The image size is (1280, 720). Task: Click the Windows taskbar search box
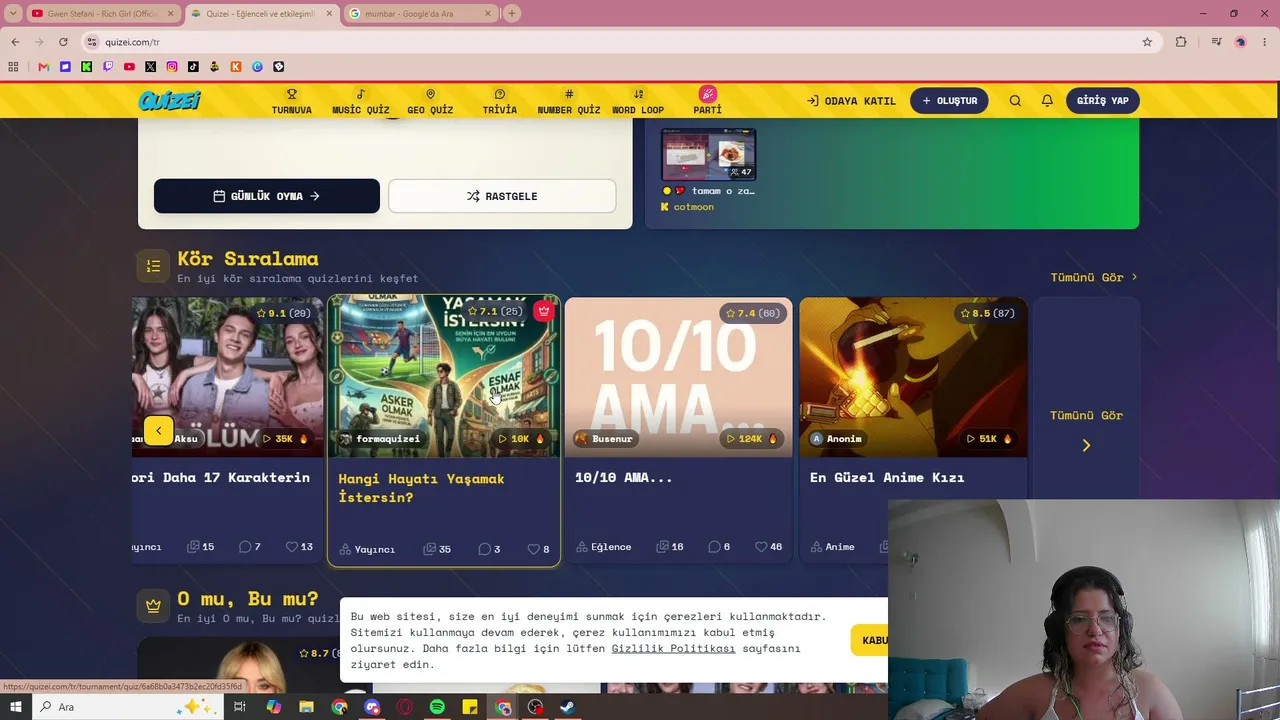[x=127, y=707]
